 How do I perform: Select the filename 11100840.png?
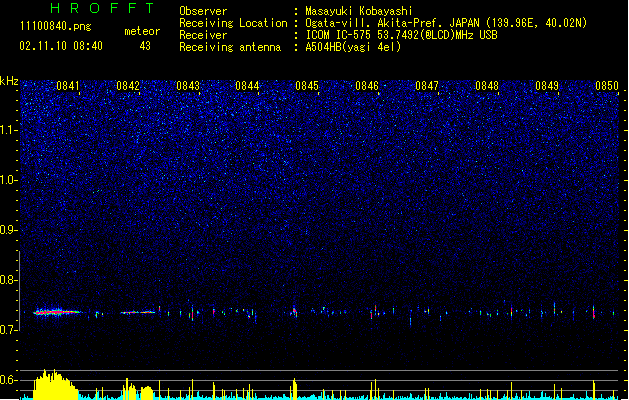coord(55,26)
